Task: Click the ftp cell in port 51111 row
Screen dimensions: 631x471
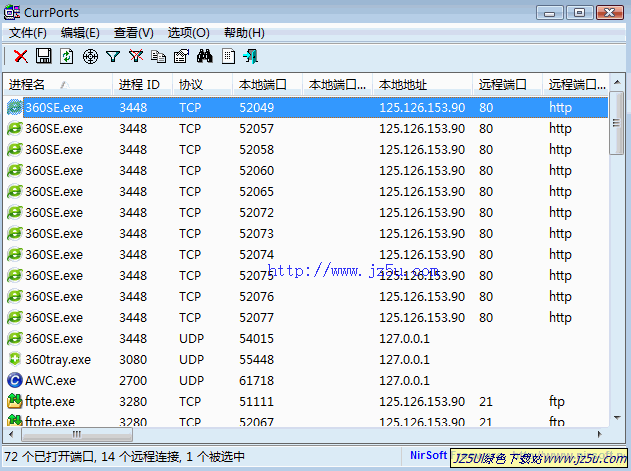Action: point(557,401)
